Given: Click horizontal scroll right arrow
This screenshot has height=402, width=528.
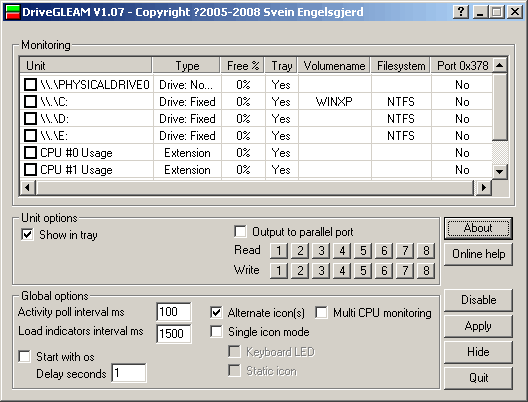Looking at the screenshot, I should point(484,187).
